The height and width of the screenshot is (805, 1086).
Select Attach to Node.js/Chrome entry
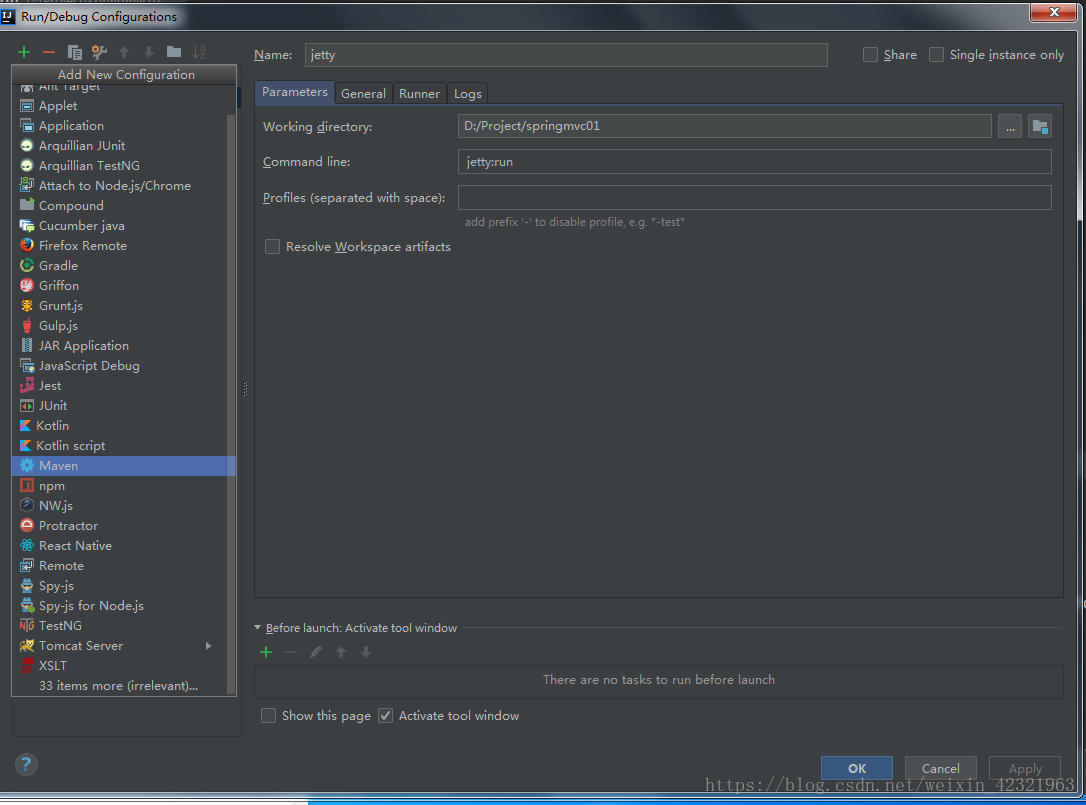point(124,186)
